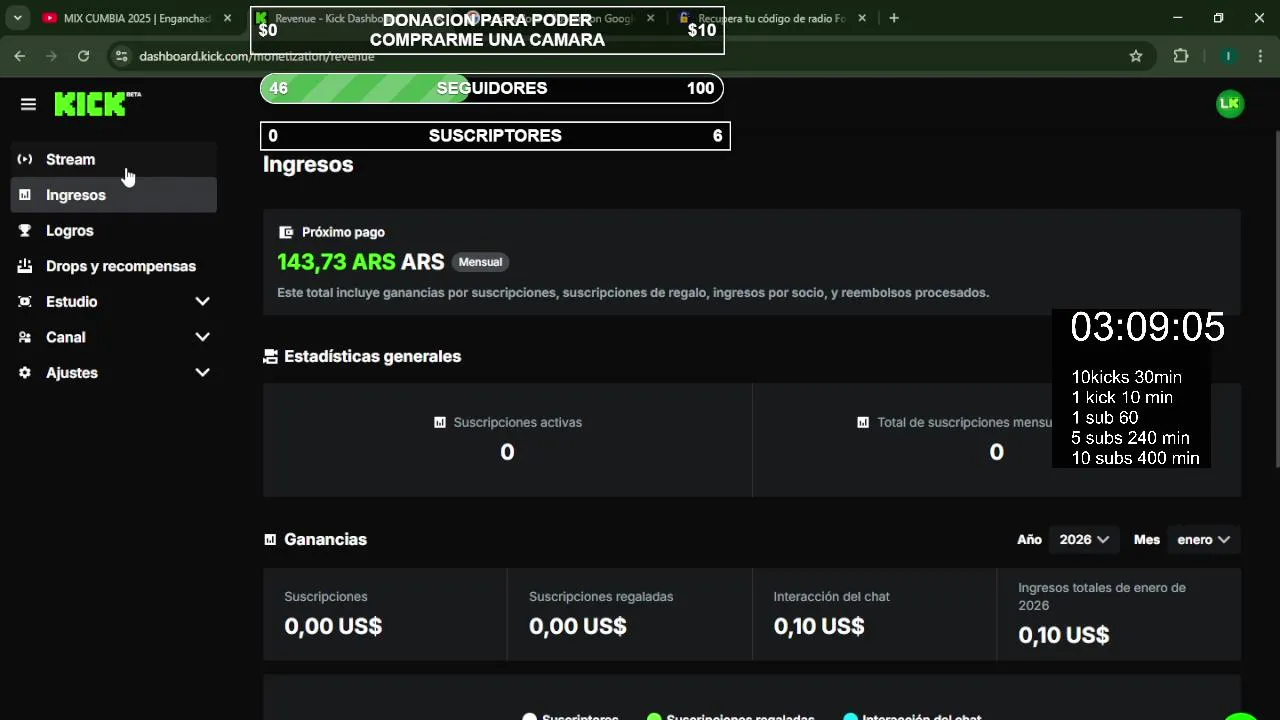Click the Total de suscripciones icon
The width and height of the screenshot is (1280, 720).
click(x=863, y=422)
